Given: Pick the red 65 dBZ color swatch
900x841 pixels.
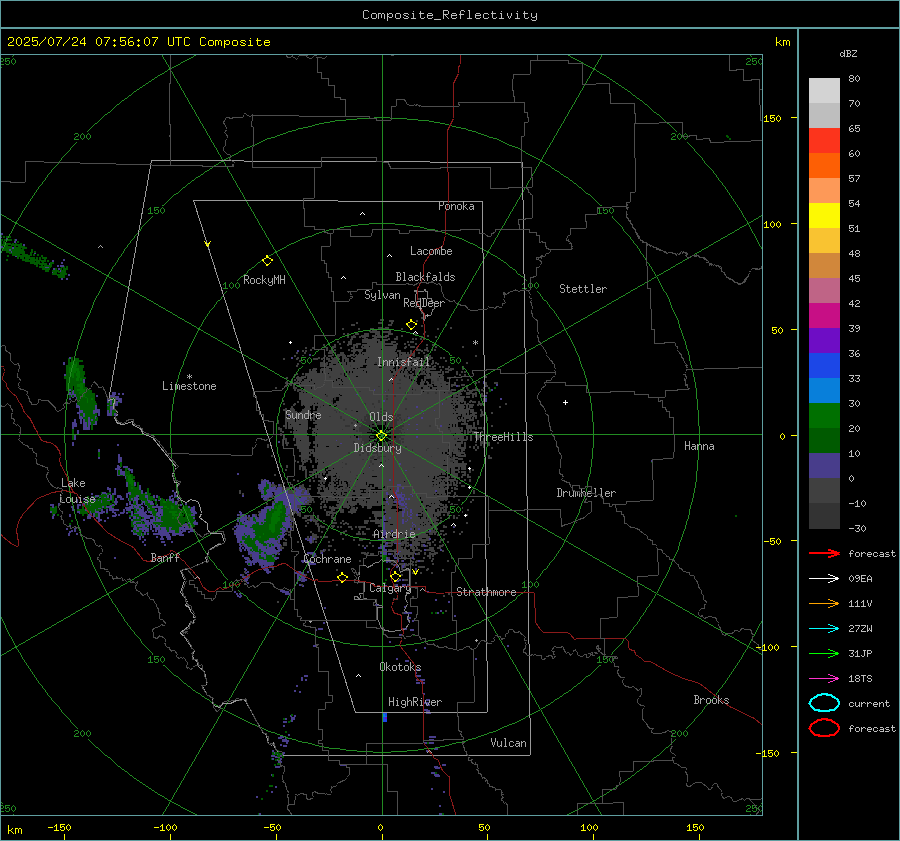Looking at the screenshot, I should point(824,140).
